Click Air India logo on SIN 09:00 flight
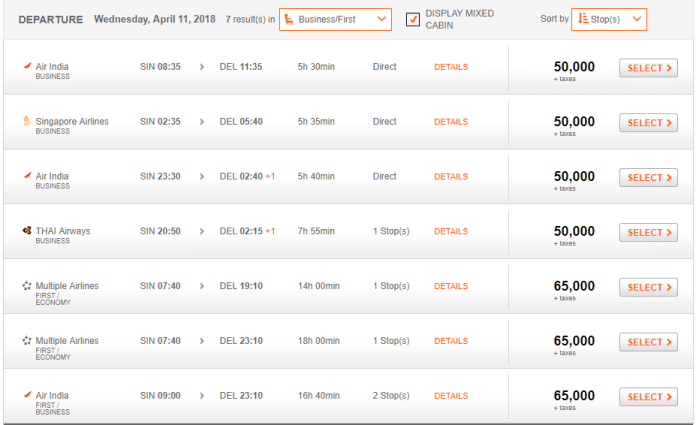Image resolution: width=696 pixels, height=425 pixels. (x=28, y=394)
